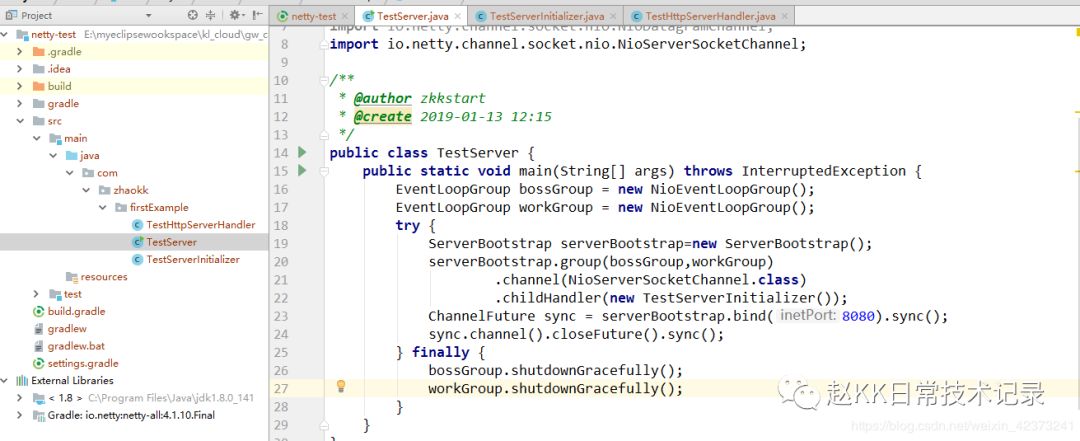
Task: Click the yellow intention light bulb
Action: point(340,386)
